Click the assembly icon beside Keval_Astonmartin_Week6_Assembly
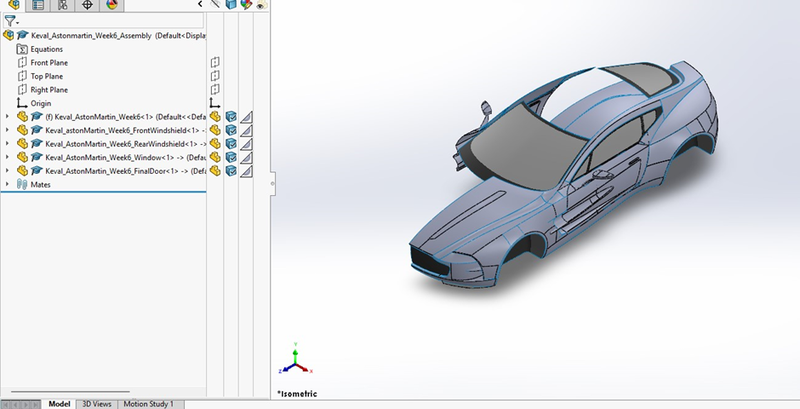 [x=8, y=35]
